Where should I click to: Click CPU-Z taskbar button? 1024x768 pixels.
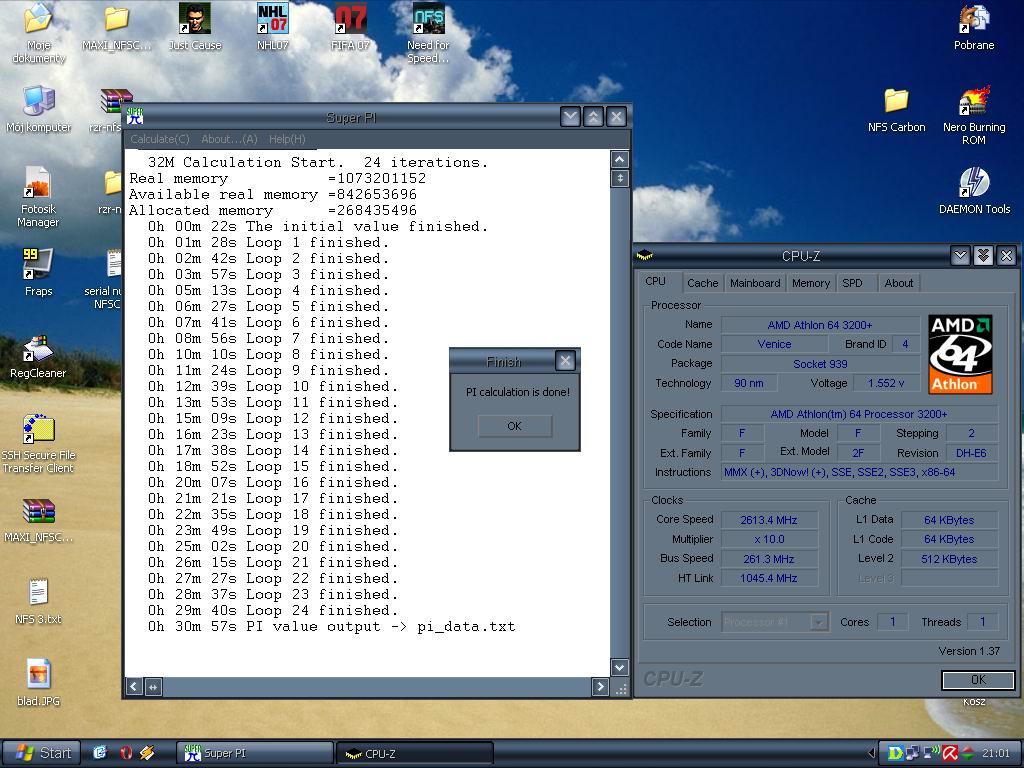click(415, 753)
